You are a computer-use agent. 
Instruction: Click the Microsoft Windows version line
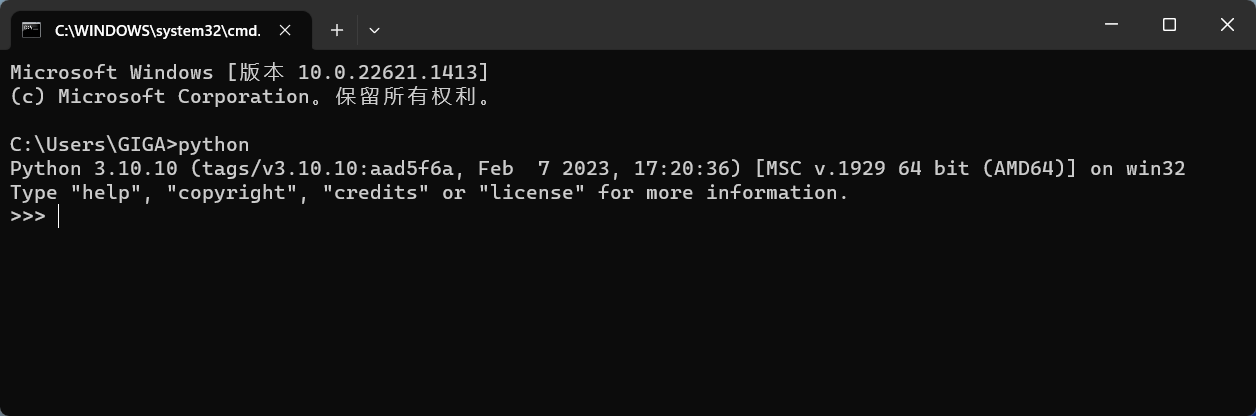coord(250,72)
